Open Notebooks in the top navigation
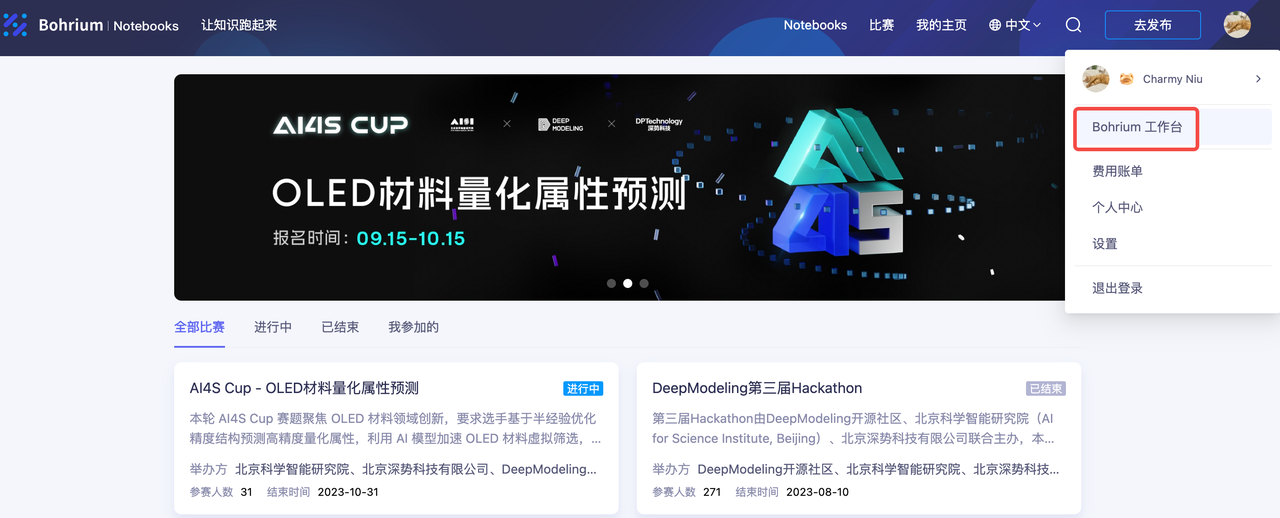Viewport: 1280px width, 518px height. point(815,25)
